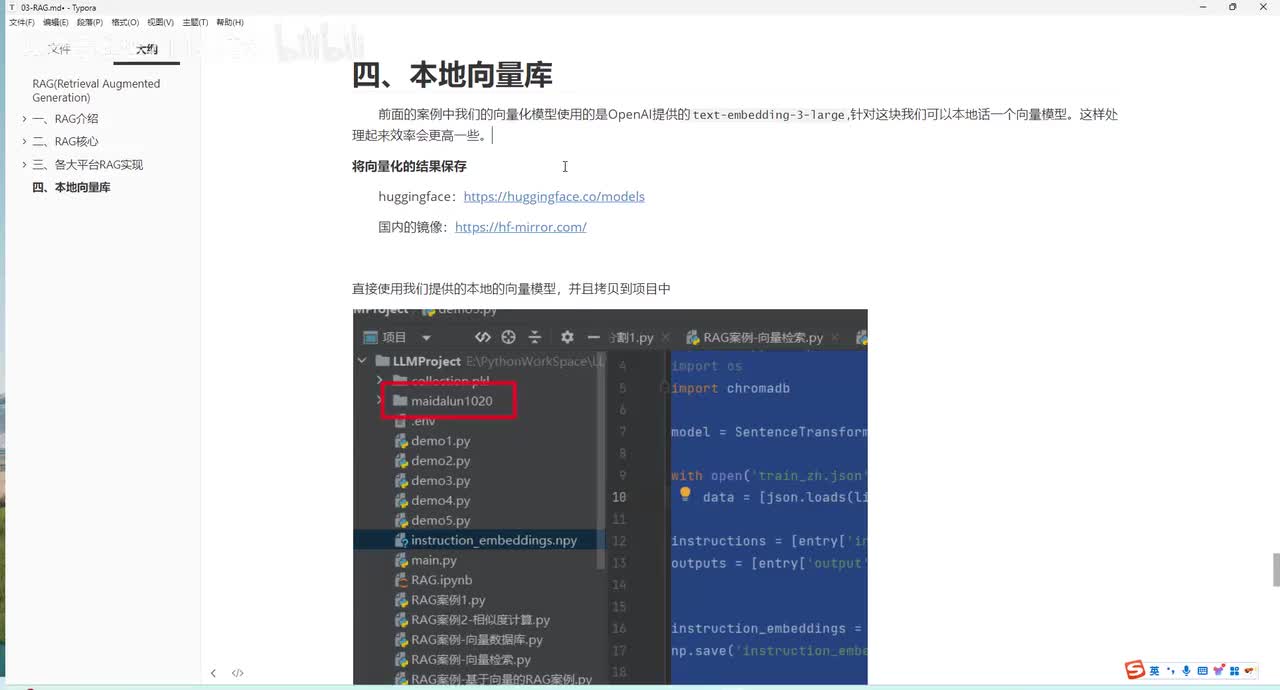Open the 主题(T) menu
The image size is (1280, 690).
(x=195, y=22)
